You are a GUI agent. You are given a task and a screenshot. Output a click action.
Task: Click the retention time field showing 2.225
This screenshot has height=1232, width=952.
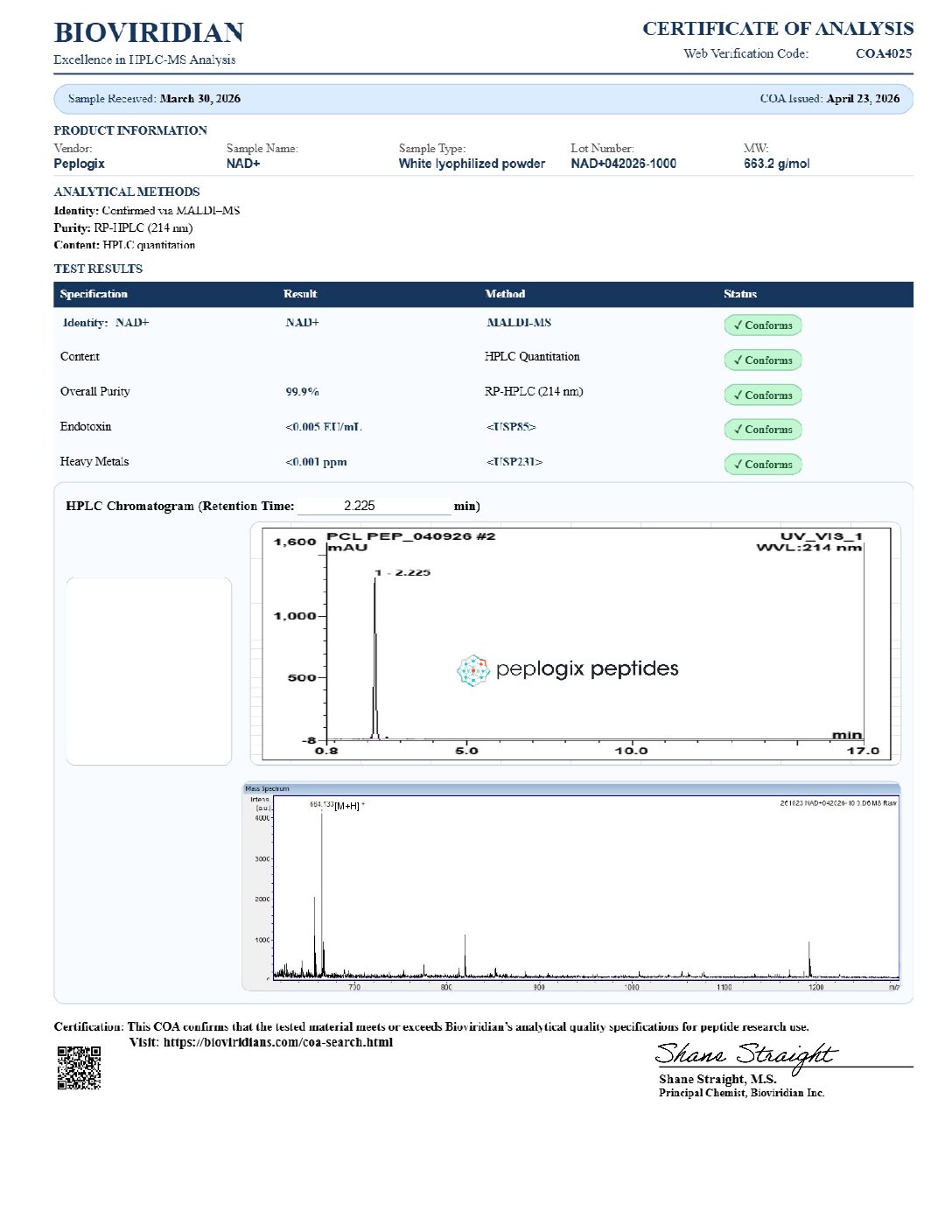tap(374, 506)
